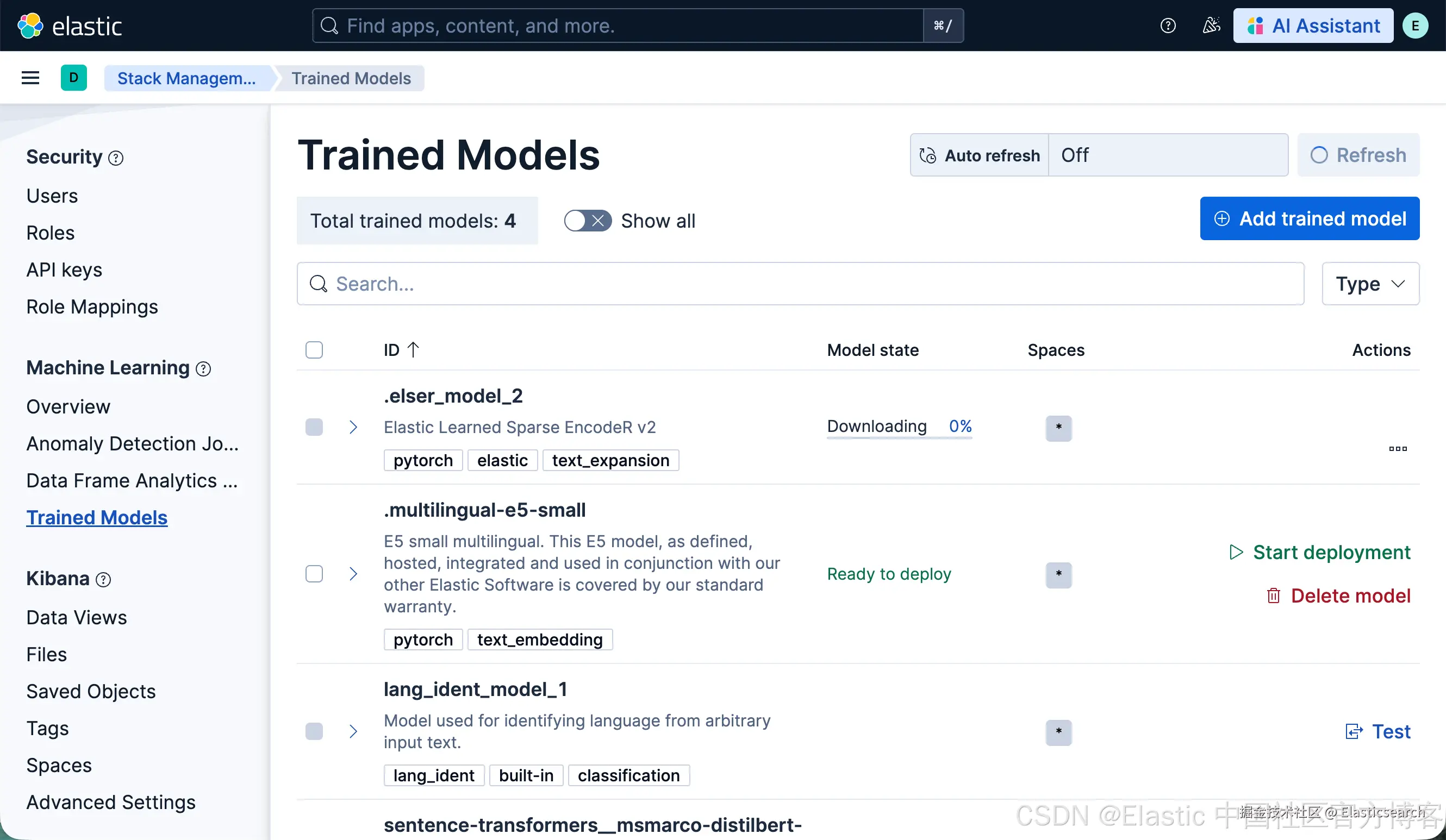
Task: Expand the .elser_model_2 row details
Action: 353,427
